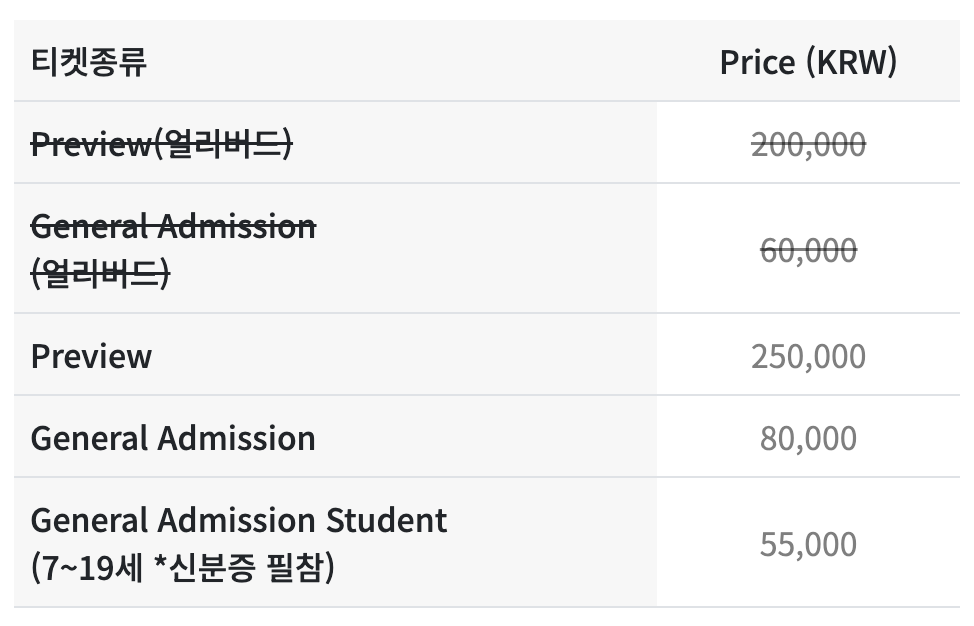Click the word Student in the last row
The width and height of the screenshot is (974, 626).
coord(386,520)
